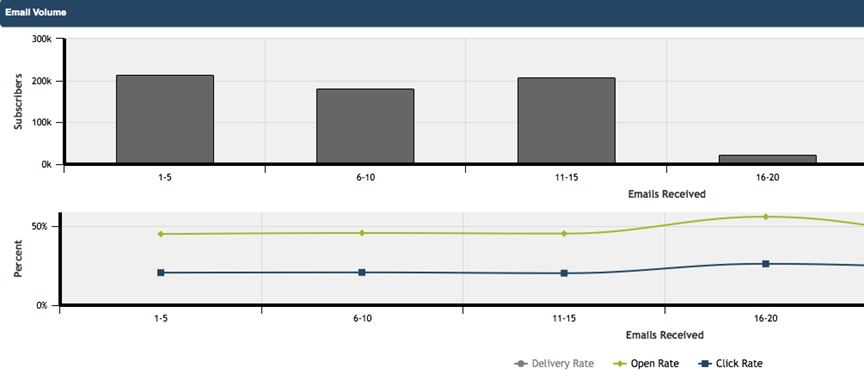Click the green Open Rate legend line icon

(x=620, y=363)
